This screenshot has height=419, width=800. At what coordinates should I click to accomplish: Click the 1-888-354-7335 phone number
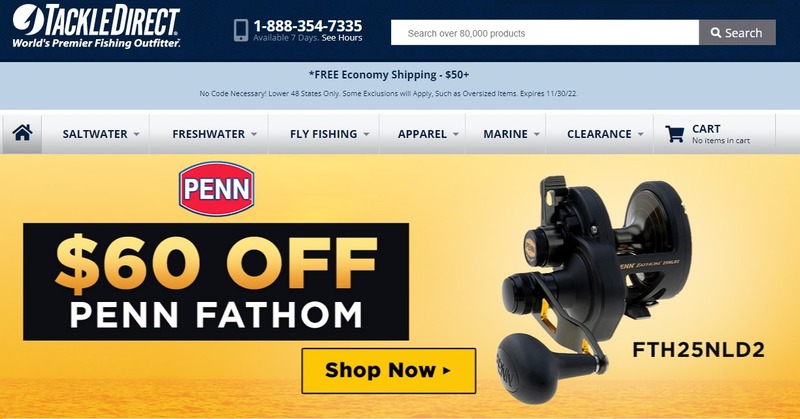coord(308,26)
